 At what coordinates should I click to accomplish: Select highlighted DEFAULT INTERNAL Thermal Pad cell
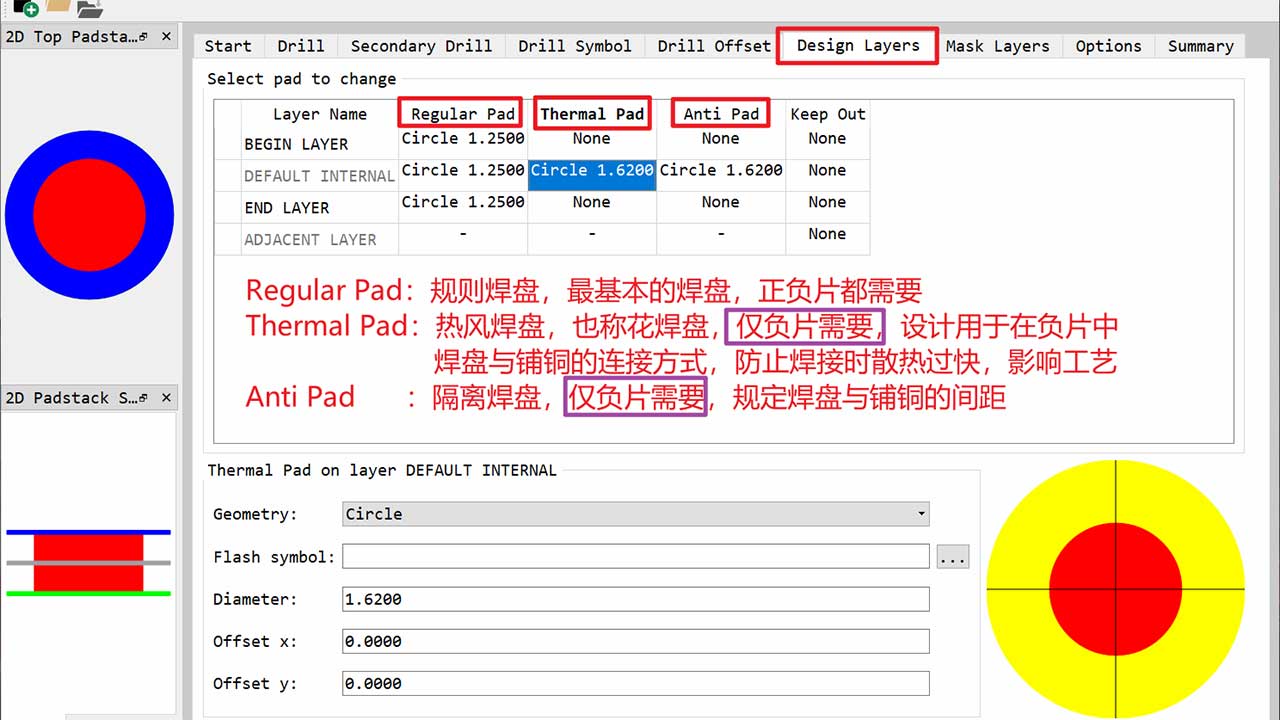pyautogui.click(x=592, y=175)
